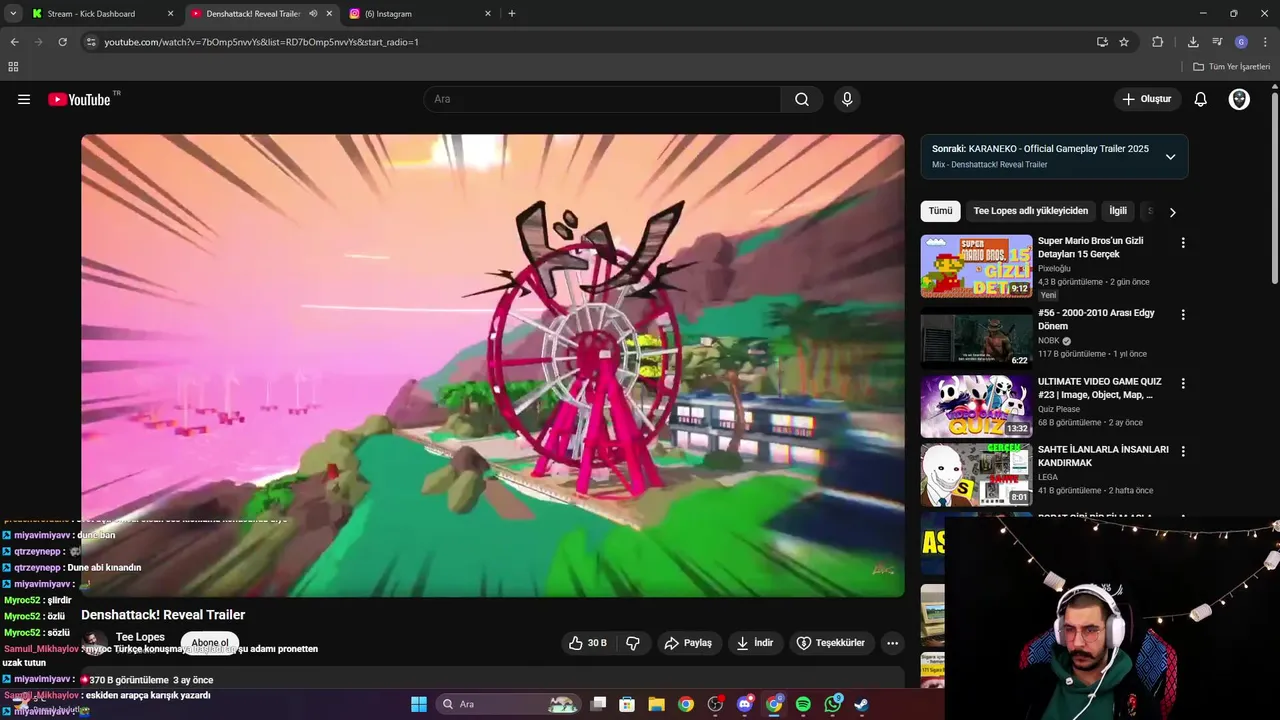Click the İndir download button
This screenshot has height=720, width=1280.
(755, 643)
